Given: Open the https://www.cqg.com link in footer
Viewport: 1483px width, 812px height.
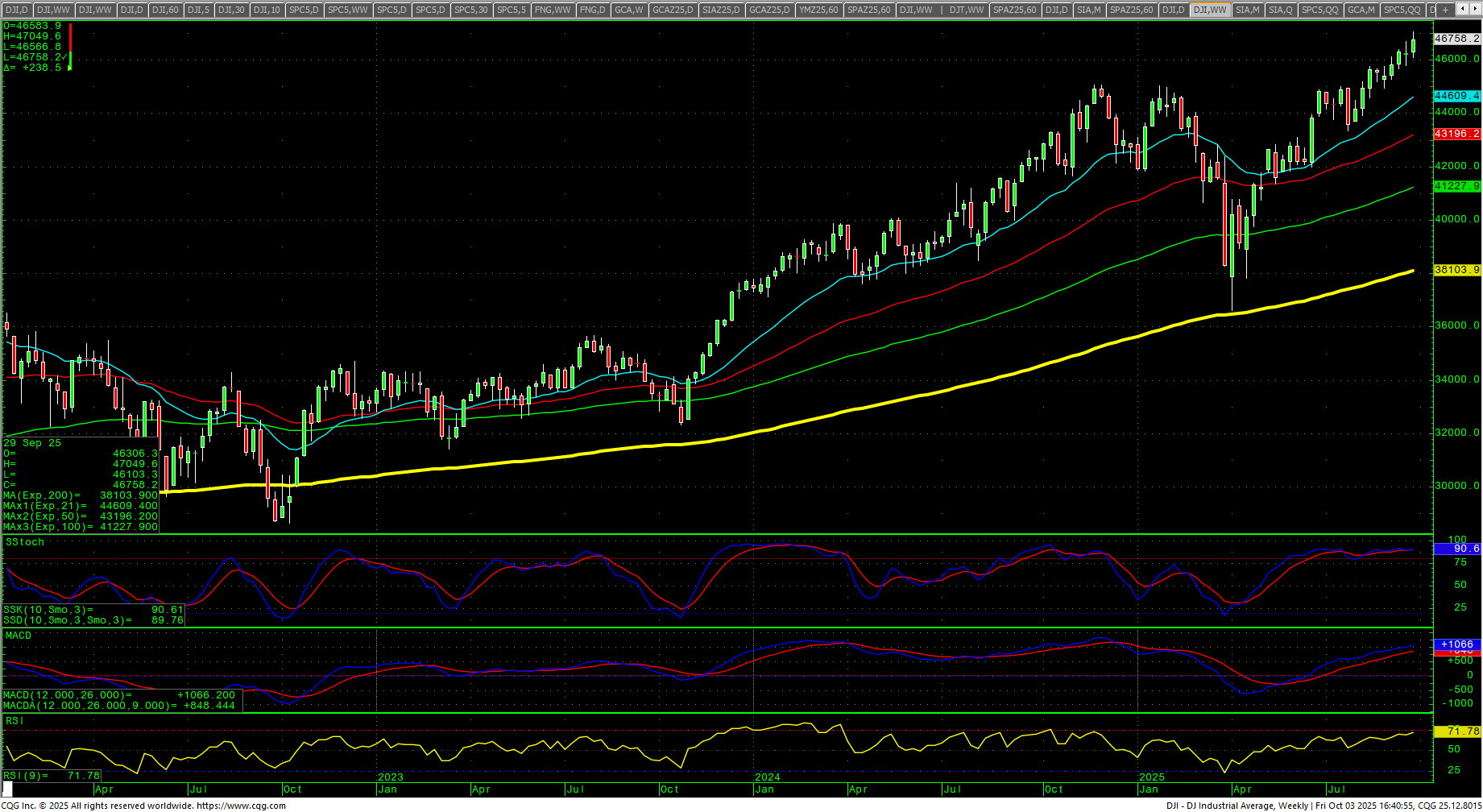Looking at the screenshot, I should 241,806.
